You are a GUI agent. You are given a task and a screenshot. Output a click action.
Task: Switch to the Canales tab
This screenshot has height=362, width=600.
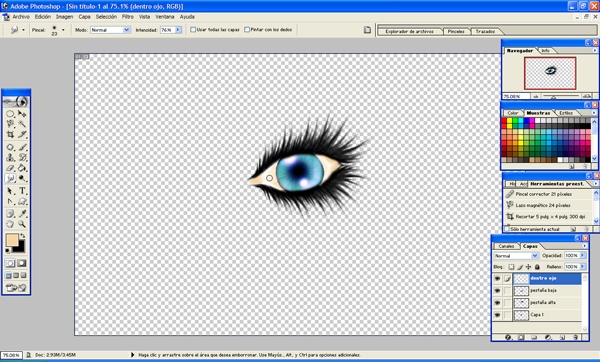506,246
